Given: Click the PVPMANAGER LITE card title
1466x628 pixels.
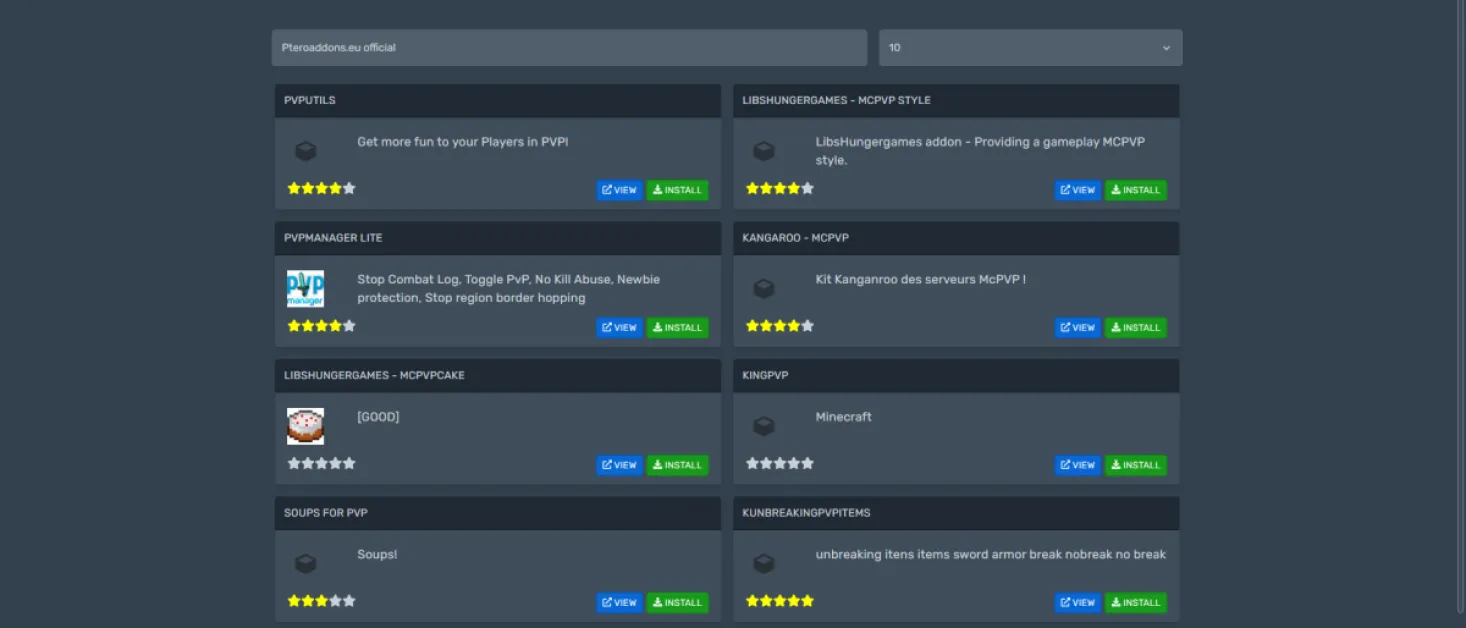Looking at the screenshot, I should click(333, 238).
